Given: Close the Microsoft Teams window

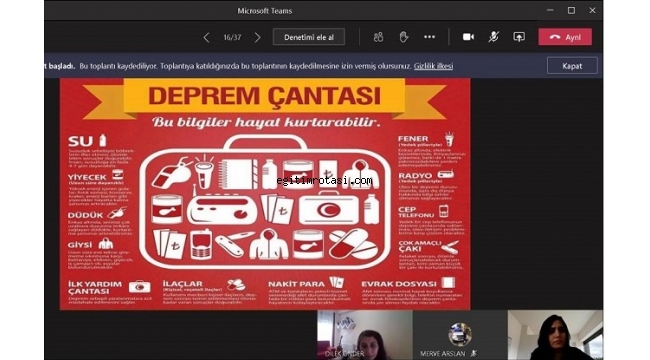Looking at the screenshot, I should click(592, 10).
